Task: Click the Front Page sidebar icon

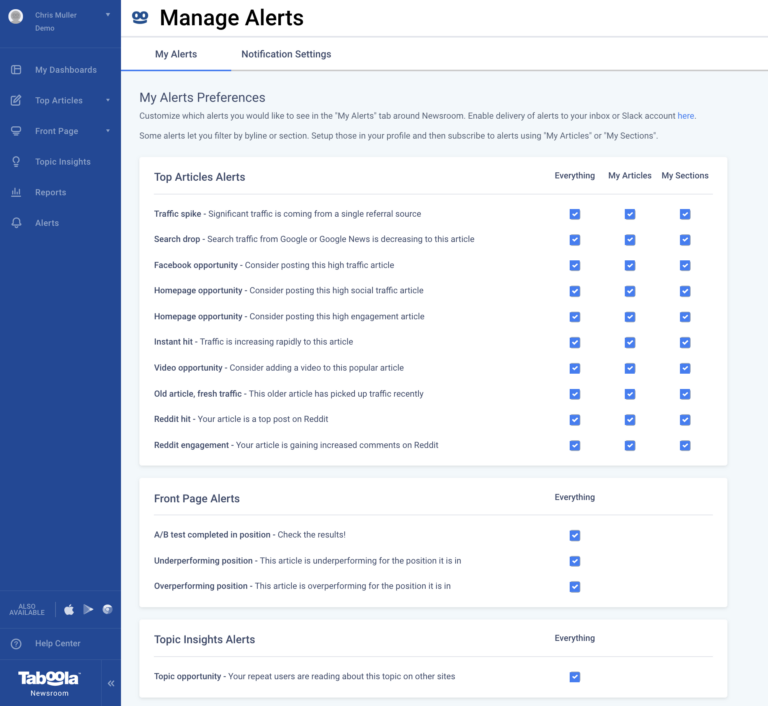Action: click(16, 131)
